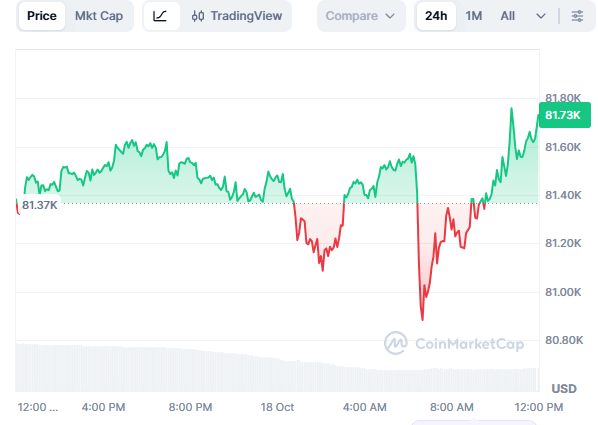This screenshot has width=598, height=425.
Task: Switch to the Price toggle
Action: click(42, 16)
